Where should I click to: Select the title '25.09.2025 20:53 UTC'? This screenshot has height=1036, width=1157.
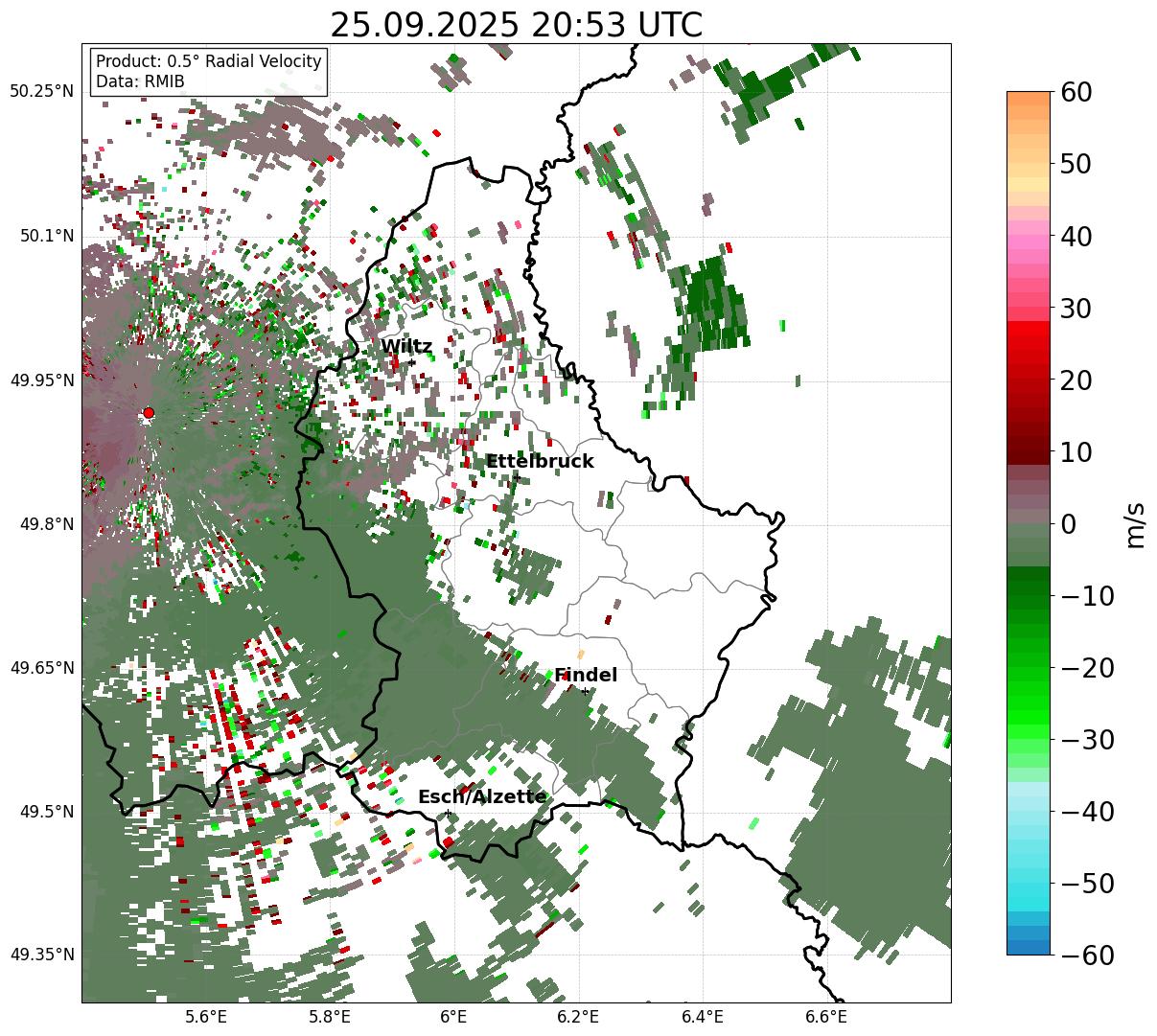[x=516, y=25]
